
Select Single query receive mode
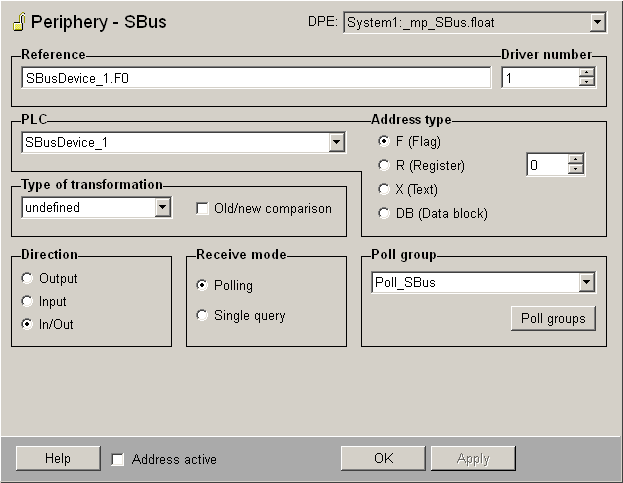203,316
